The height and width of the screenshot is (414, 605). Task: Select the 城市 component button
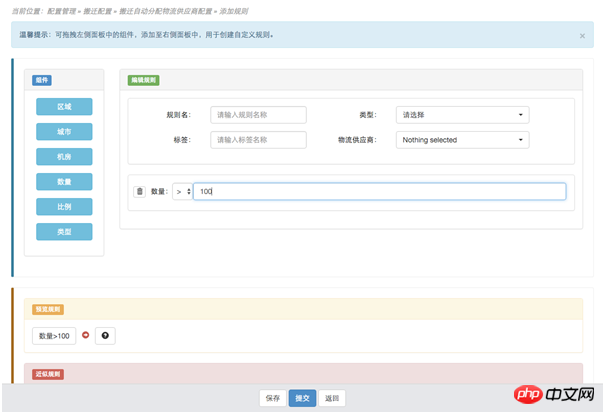(64, 131)
